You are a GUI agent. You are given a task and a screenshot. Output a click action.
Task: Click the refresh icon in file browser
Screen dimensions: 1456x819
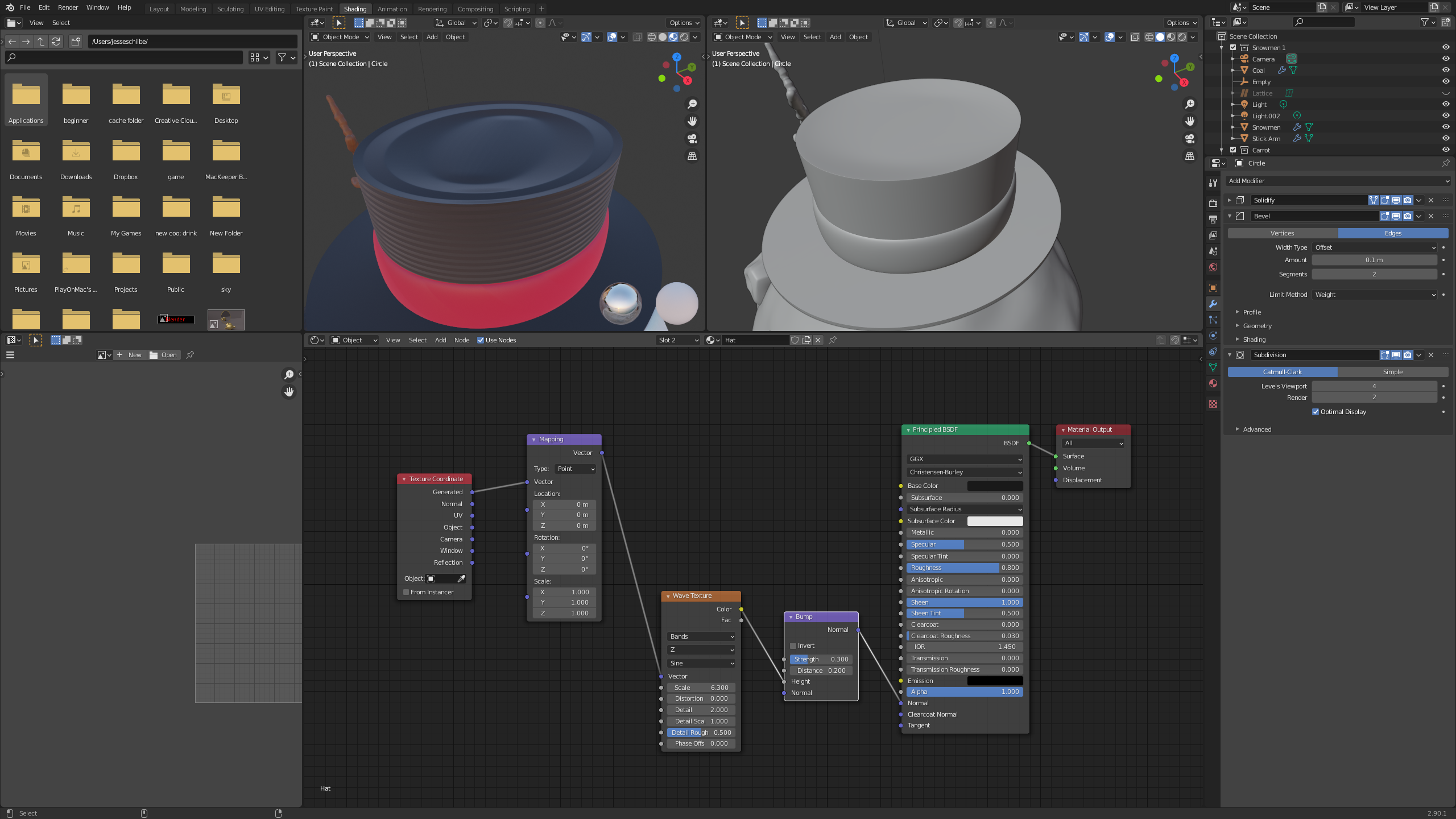tap(56, 42)
